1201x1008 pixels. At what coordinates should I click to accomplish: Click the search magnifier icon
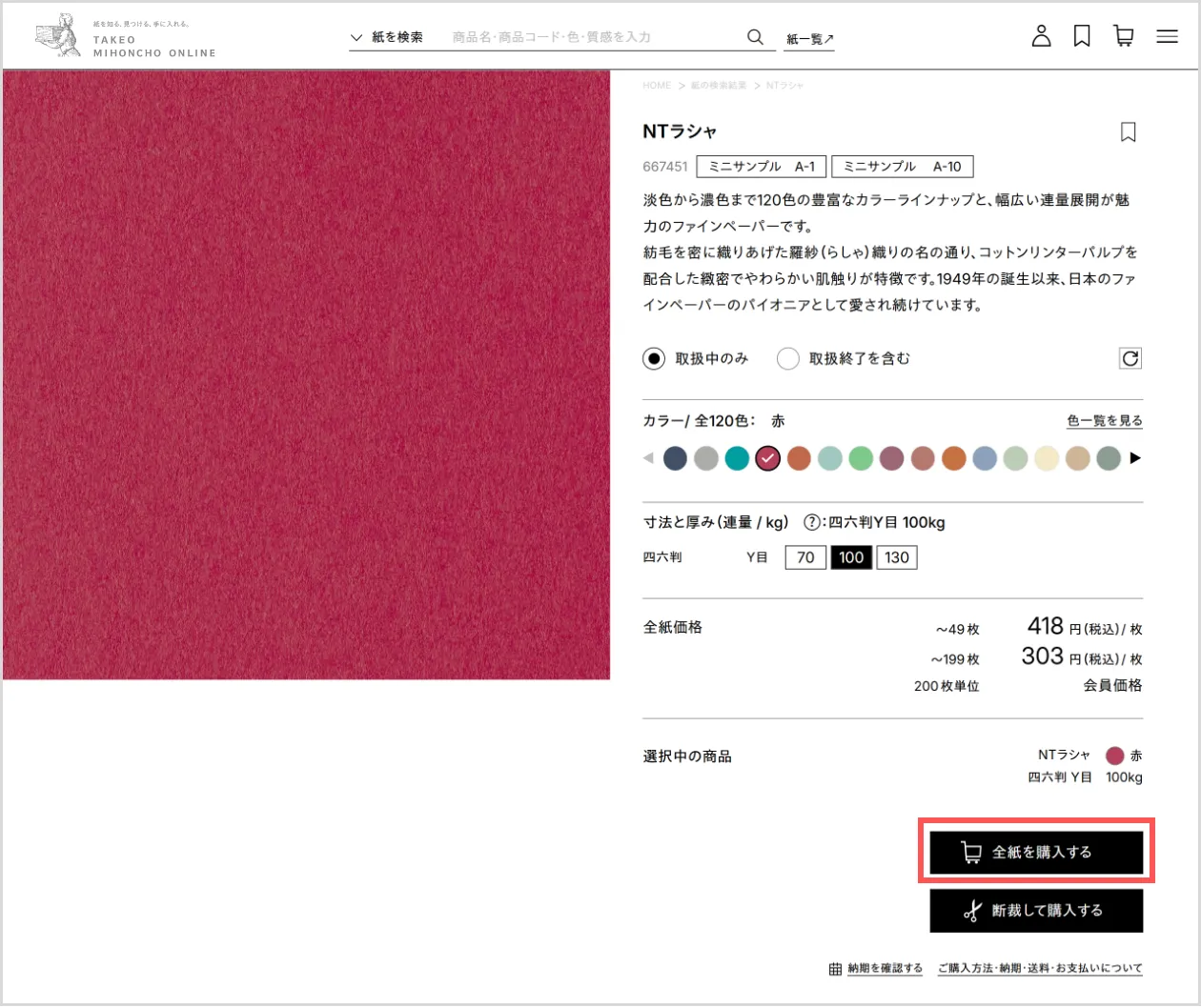[x=755, y=37]
